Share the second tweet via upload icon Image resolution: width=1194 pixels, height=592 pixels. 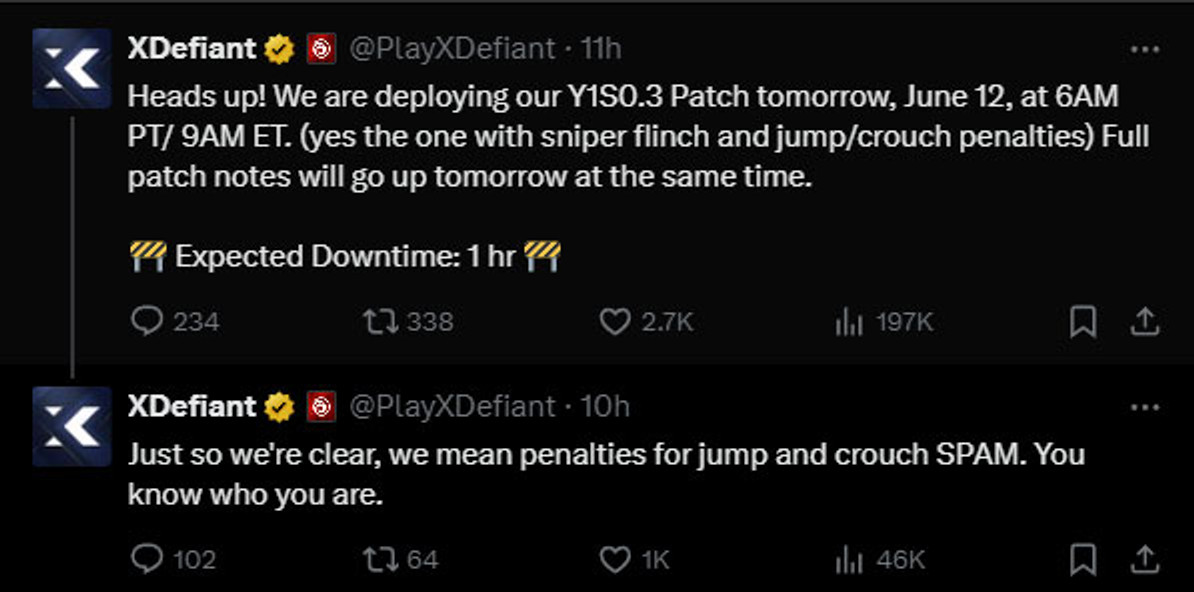click(1144, 560)
